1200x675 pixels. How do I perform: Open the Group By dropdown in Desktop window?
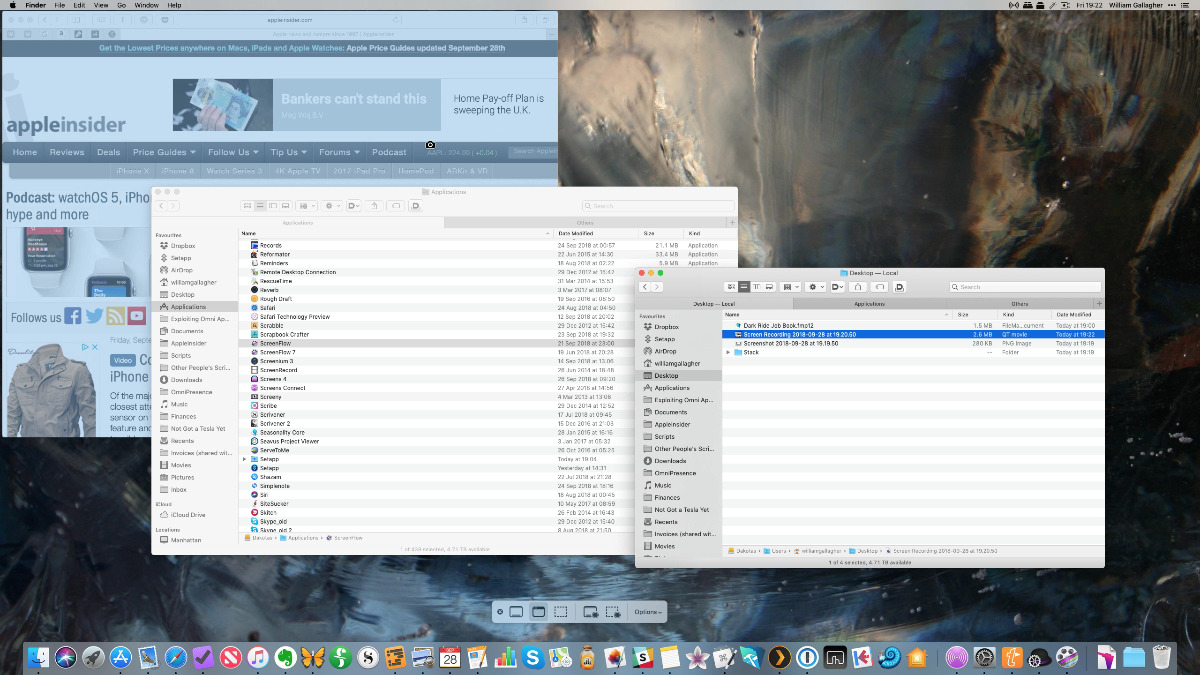[x=790, y=287]
